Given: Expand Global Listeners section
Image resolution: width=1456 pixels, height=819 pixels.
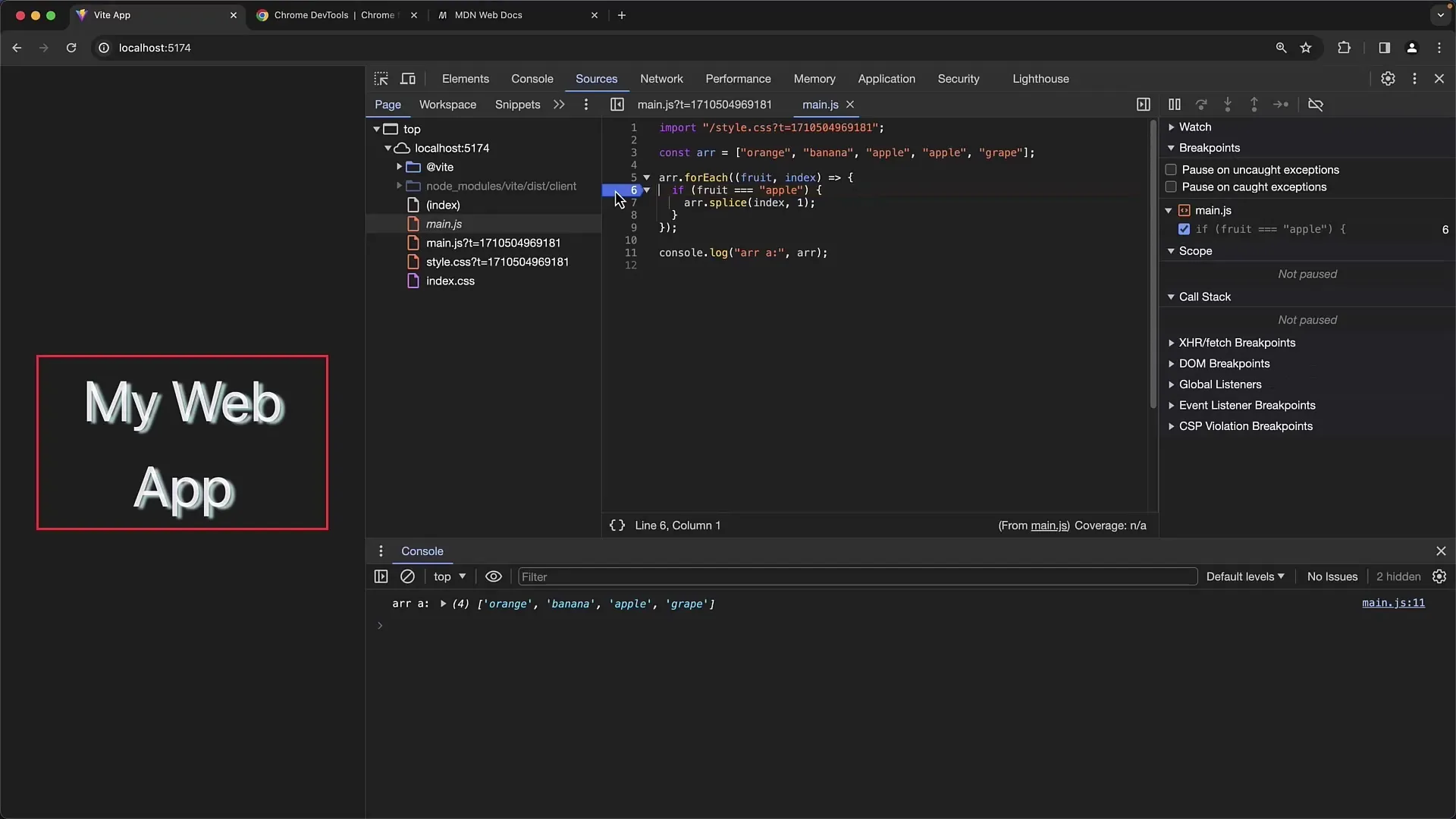Looking at the screenshot, I should click(x=1220, y=384).
